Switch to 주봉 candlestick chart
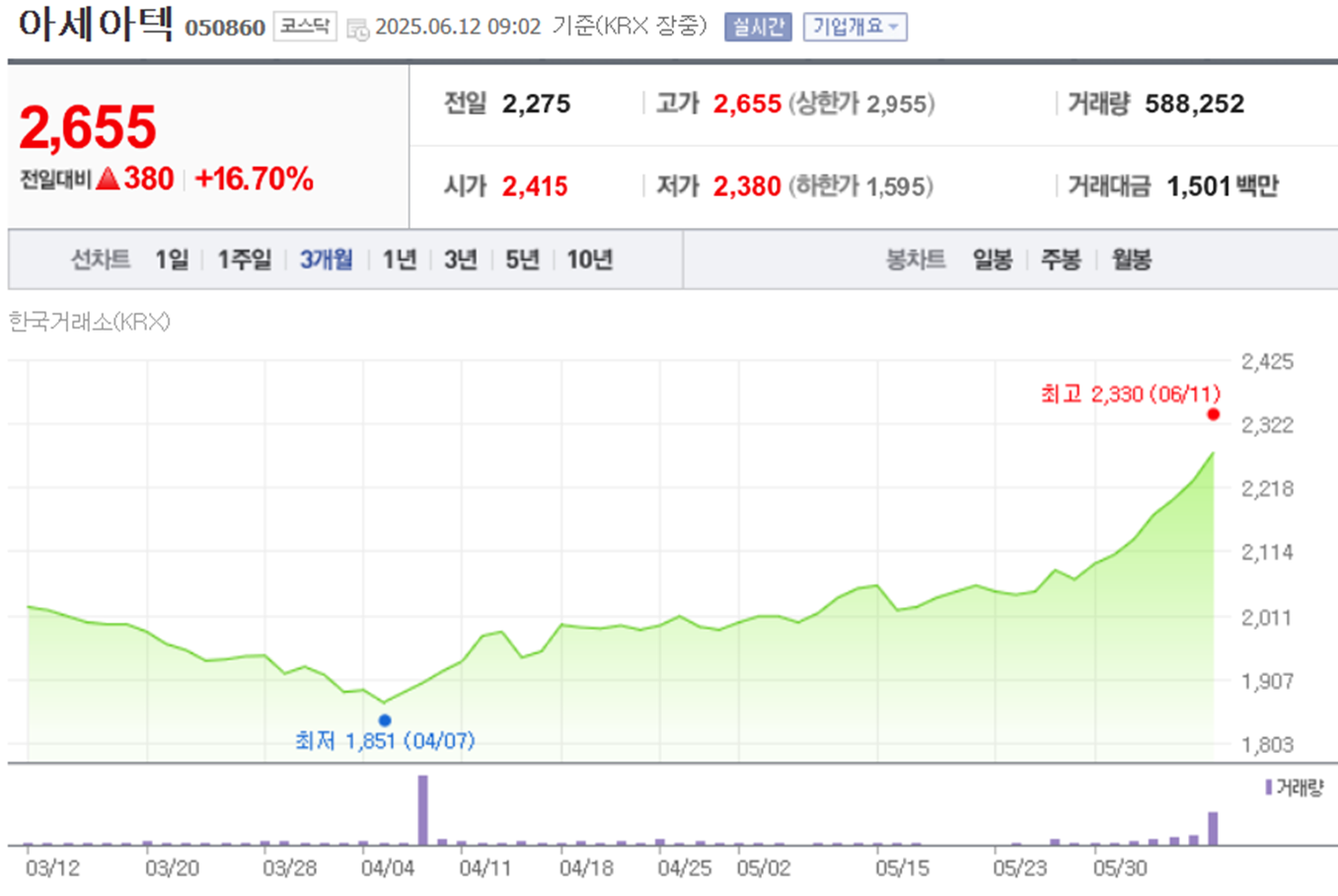Image resolution: width=1338 pixels, height=896 pixels. coord(1062,260)
